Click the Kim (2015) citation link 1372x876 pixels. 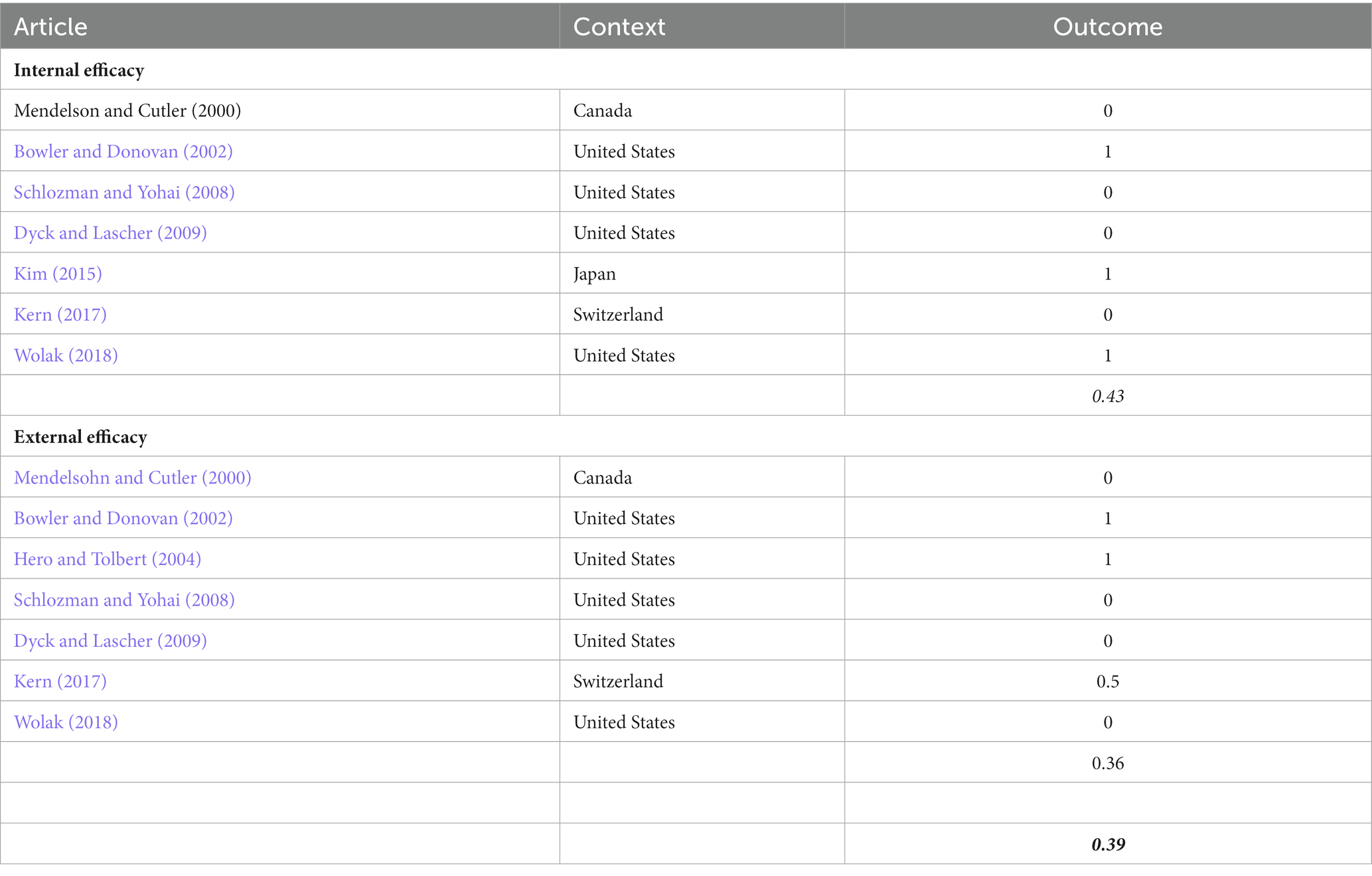pyautogui.click(x=58, y=274)
